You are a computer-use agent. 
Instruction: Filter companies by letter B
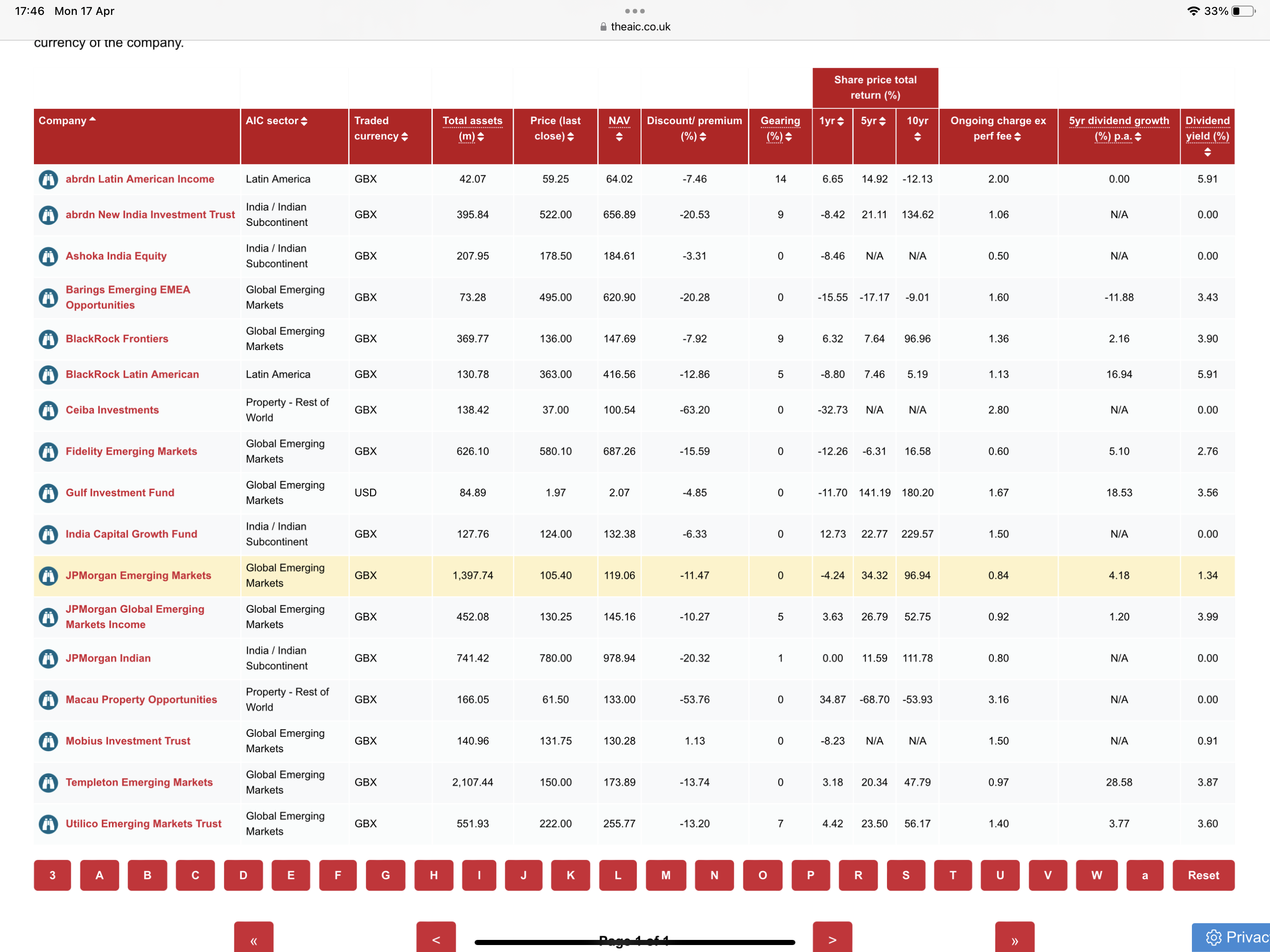point(147,875)
